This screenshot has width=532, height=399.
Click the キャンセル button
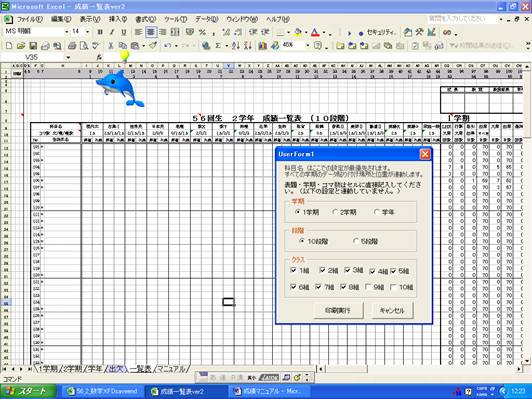point(393,310)
